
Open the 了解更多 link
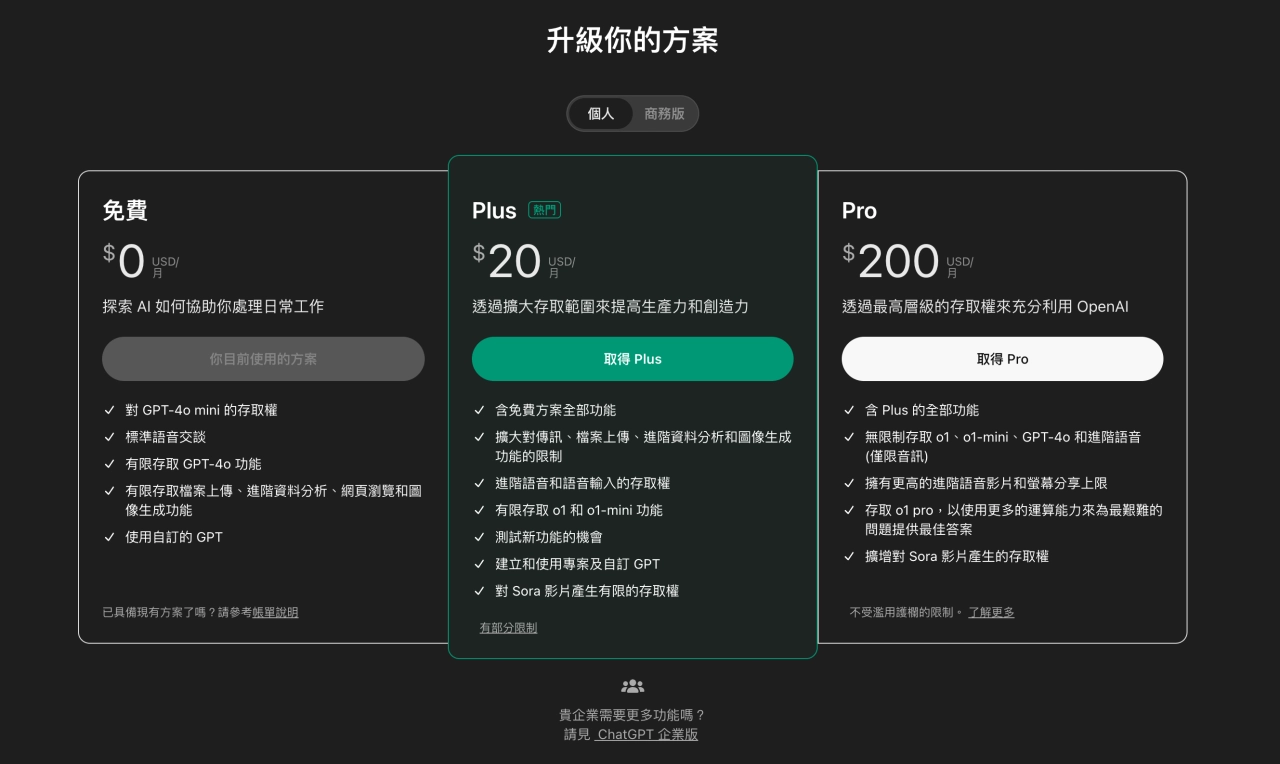point(991,612)
